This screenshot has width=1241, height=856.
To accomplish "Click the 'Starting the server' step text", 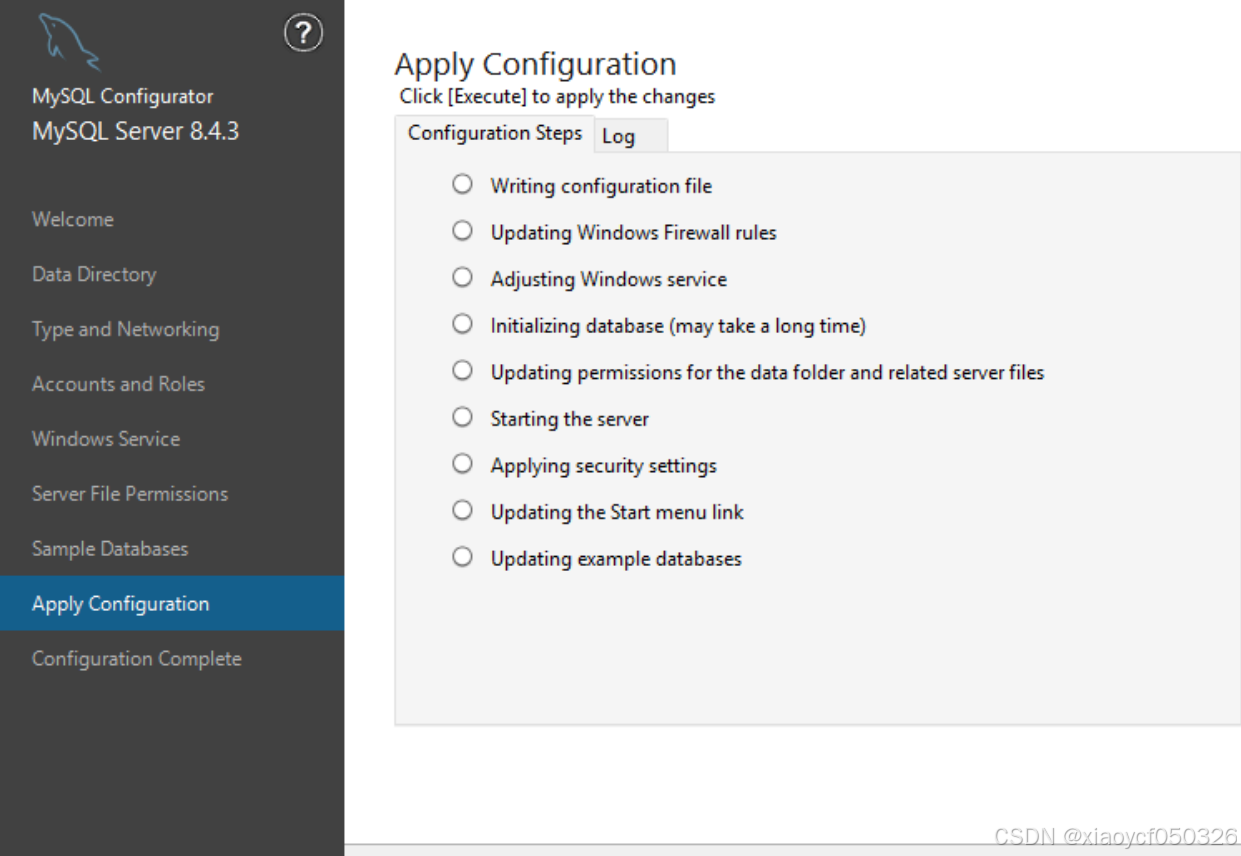I will [x=569, y=419].
